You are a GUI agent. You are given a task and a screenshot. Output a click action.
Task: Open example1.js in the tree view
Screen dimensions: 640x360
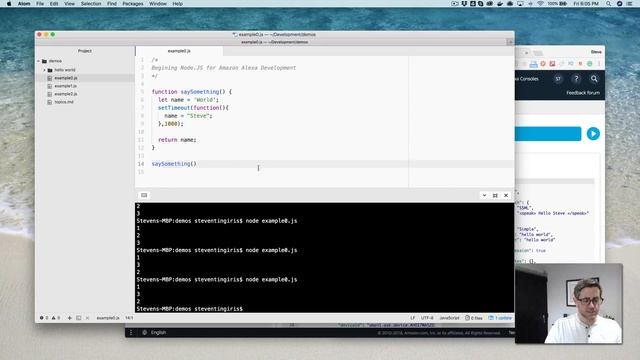(x=65, y=86)
